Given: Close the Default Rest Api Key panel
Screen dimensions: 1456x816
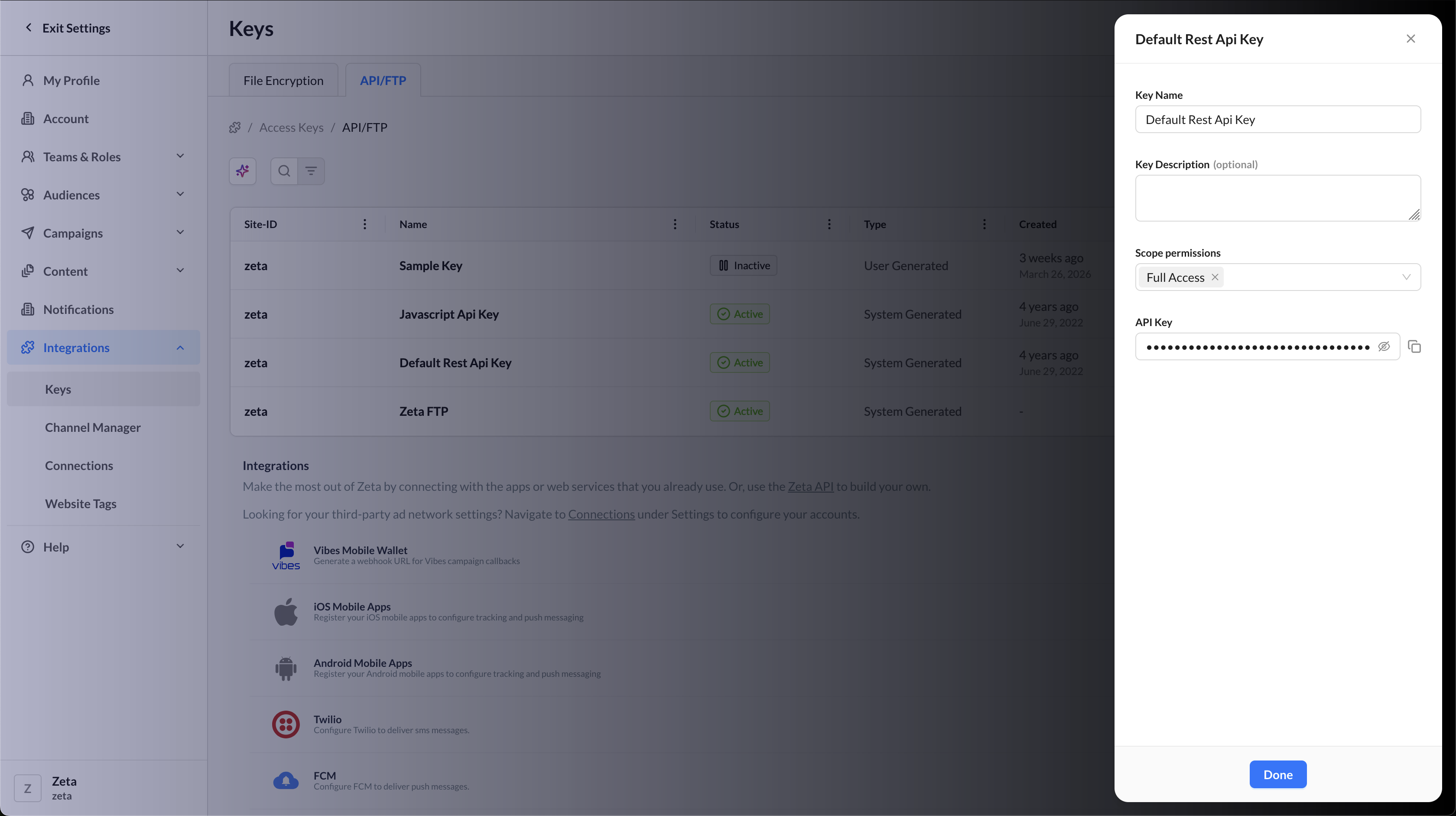Looking at the screenshot, I should (1411, 39).
